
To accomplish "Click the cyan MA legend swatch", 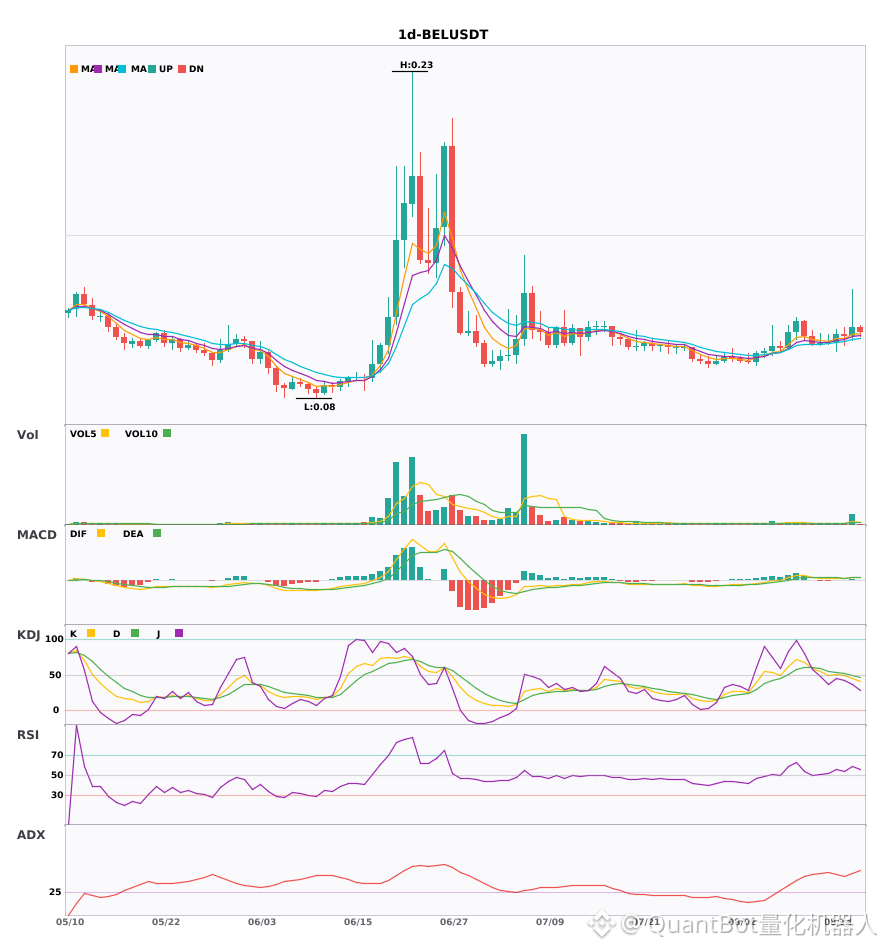I will tap(122, 69).
